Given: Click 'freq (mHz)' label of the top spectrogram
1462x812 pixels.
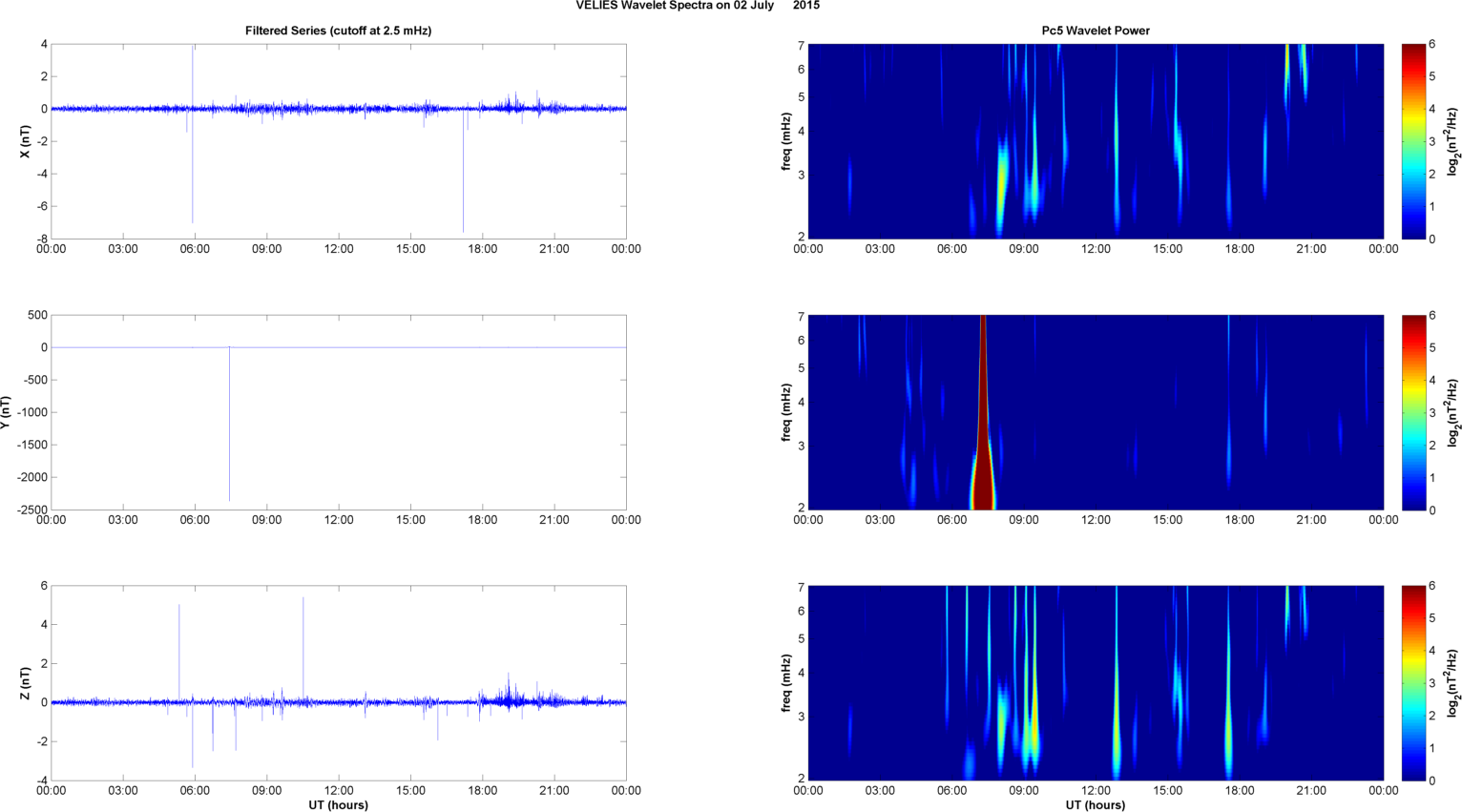Looking at the screenshot, I should click(785, 141).
